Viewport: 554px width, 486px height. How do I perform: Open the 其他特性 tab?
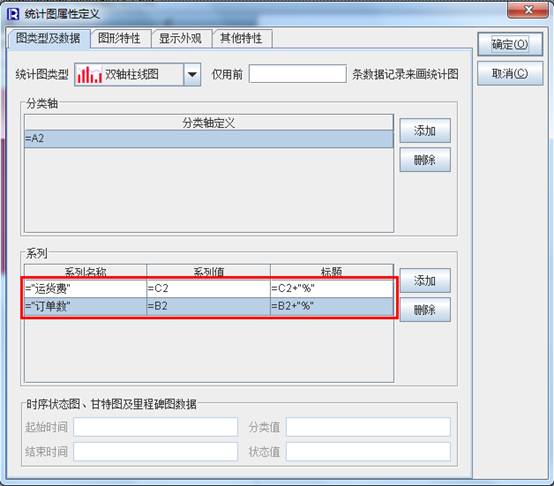point(242,38)
